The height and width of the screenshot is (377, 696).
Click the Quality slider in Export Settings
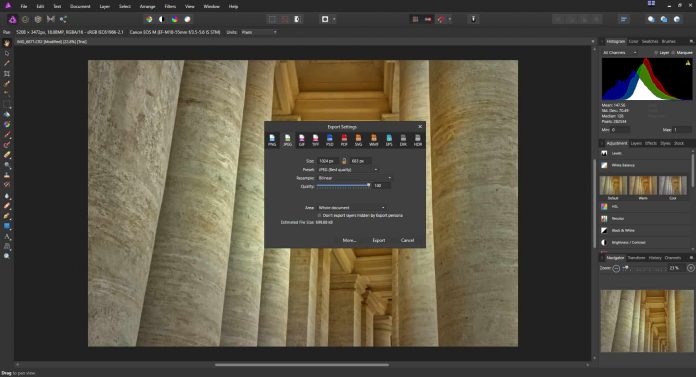tap(343, 186)
